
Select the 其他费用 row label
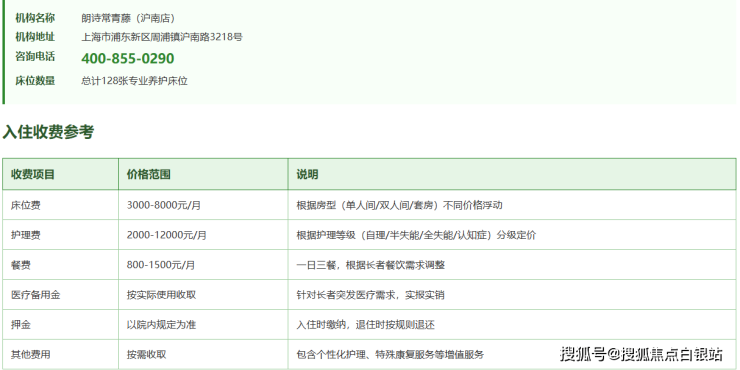tap(31, 354)
